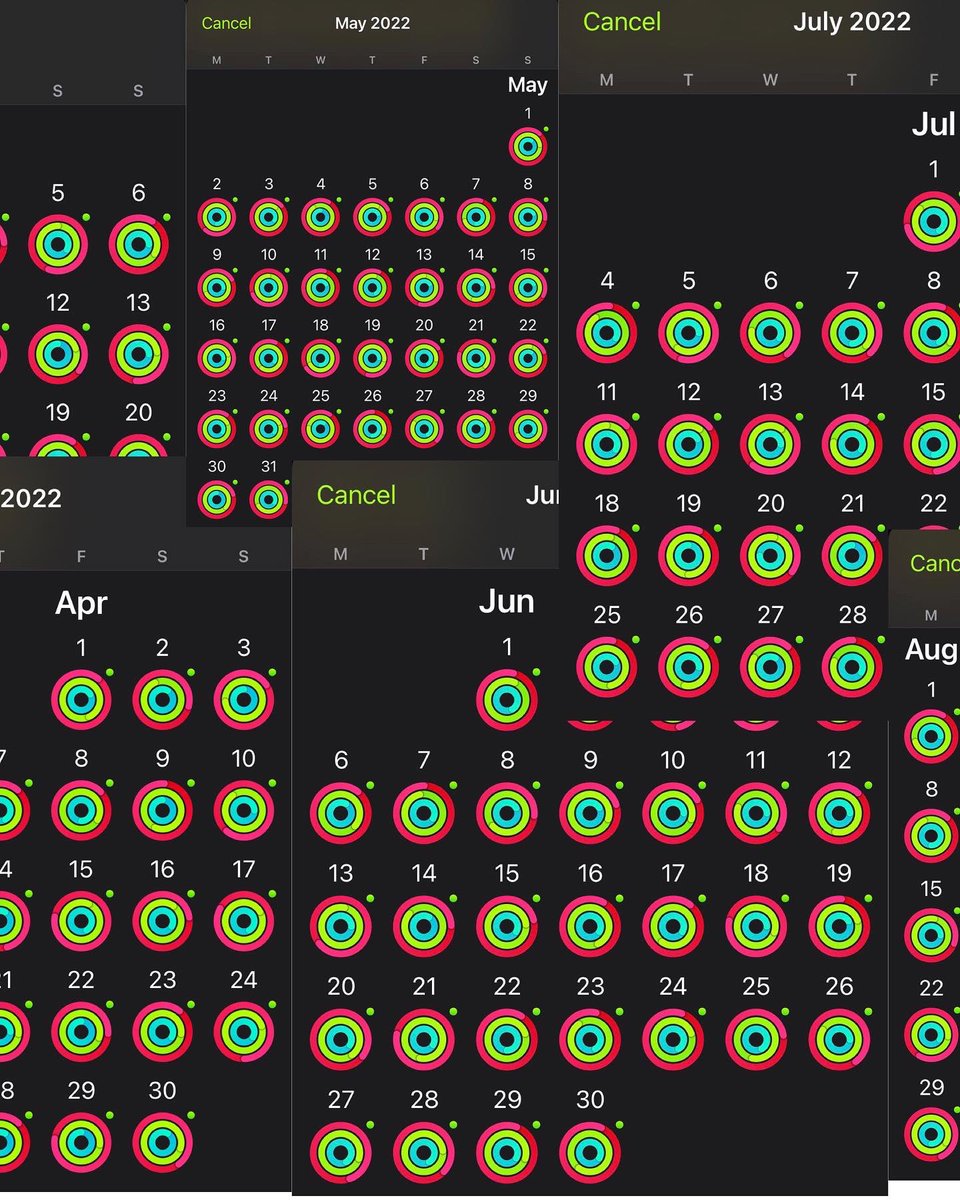
Task: Select the April 24 activity rings
Action: coord(244,1032)
